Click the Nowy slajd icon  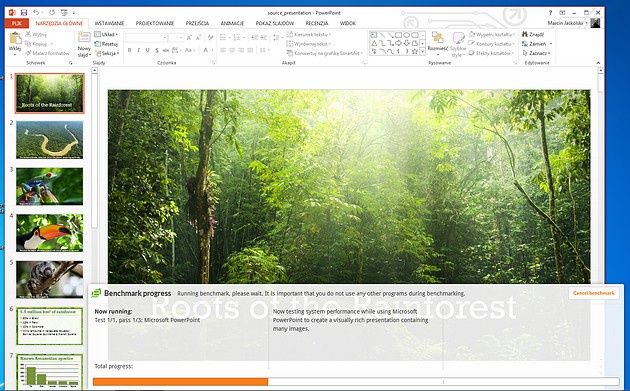click(84, 37)
